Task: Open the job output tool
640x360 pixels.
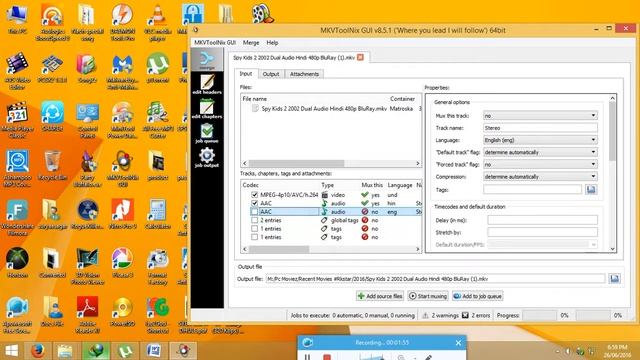Action: tap(207, 158)
